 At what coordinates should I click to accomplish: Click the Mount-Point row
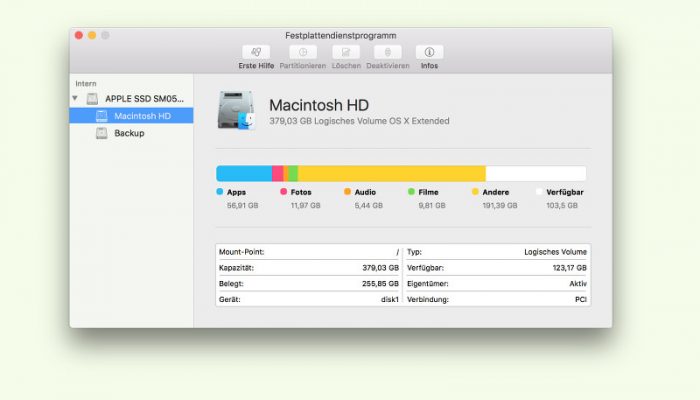point(309,252)
